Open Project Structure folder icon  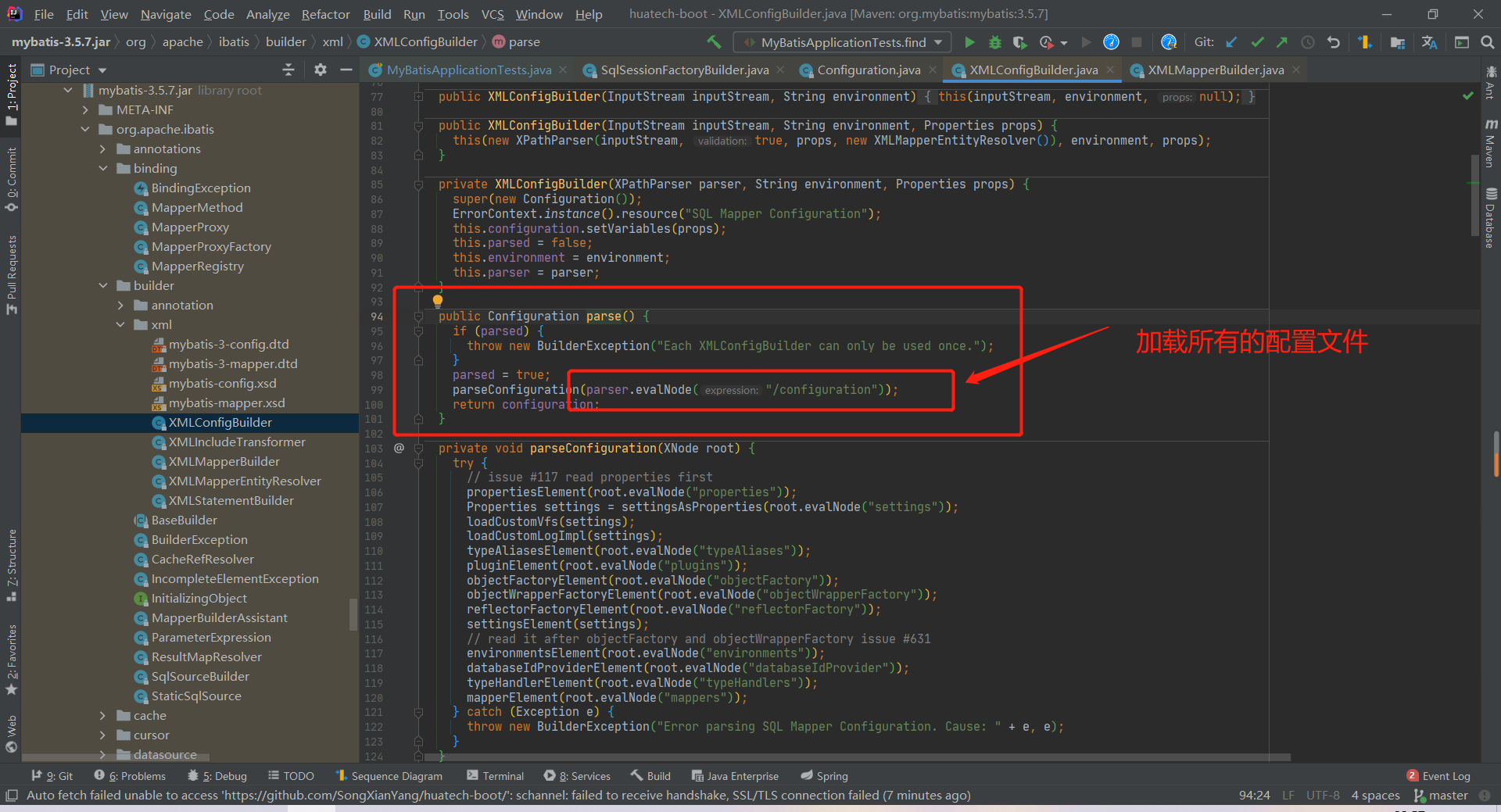(x=1398, y=42)
